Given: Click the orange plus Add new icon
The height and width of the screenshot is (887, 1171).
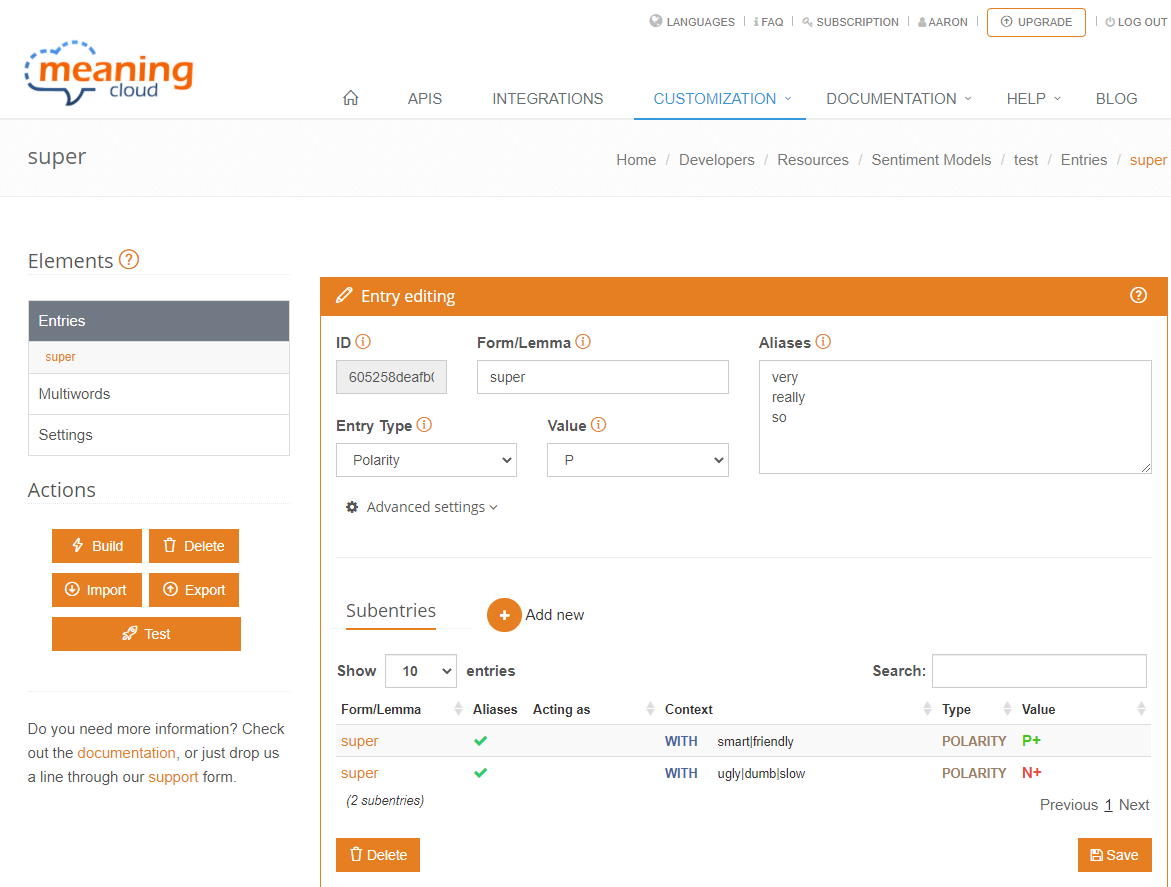Looking at the screenshot, I should coord(504,614).
